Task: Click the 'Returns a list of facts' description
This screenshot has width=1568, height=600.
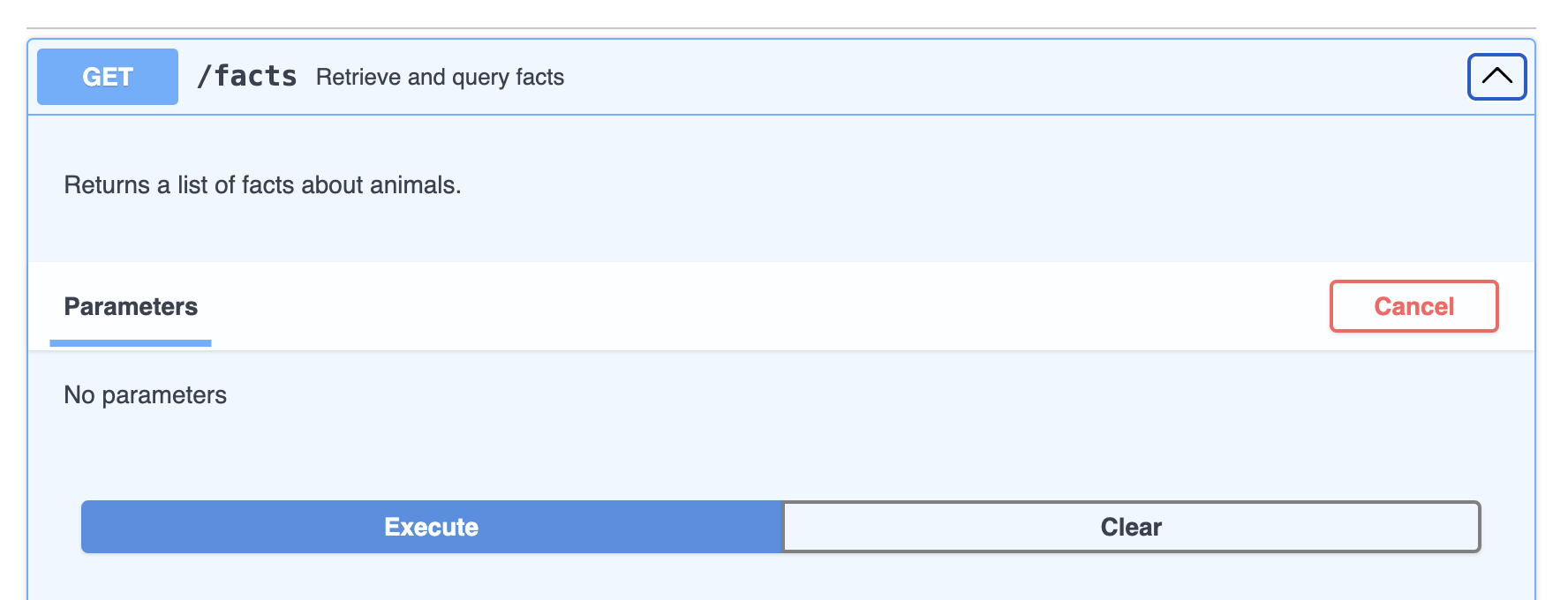Action: point(262,185)
